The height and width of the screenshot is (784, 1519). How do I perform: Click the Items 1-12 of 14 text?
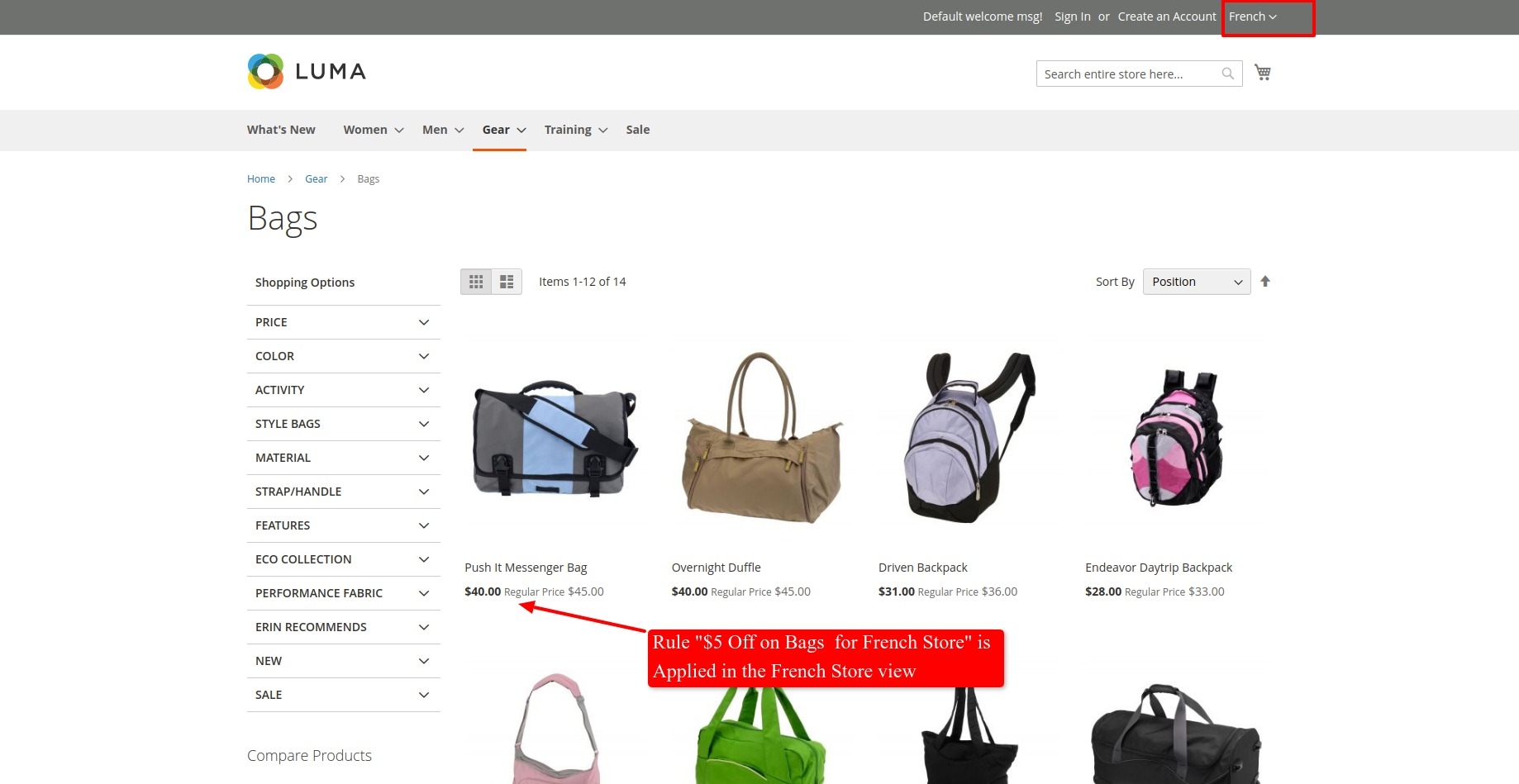tap(583, 282)
